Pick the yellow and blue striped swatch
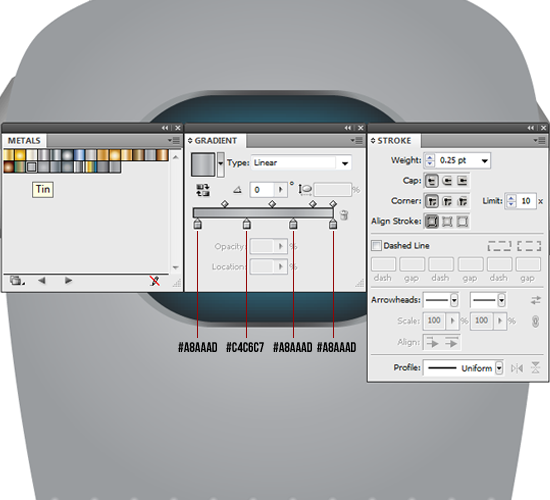This screenshot has width=550, height=500. pos(91,167)
